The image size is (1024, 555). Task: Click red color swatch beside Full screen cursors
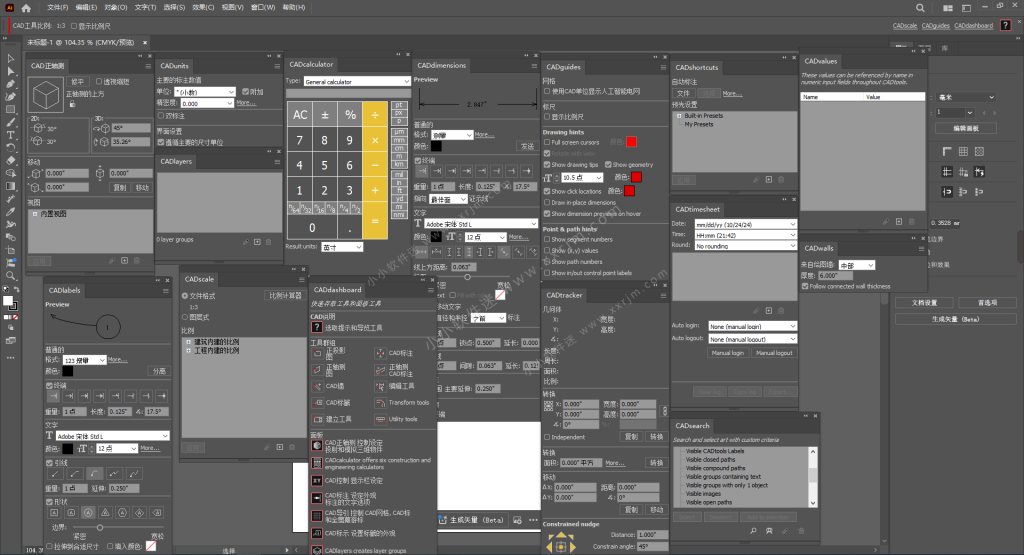tap(632, 142)
